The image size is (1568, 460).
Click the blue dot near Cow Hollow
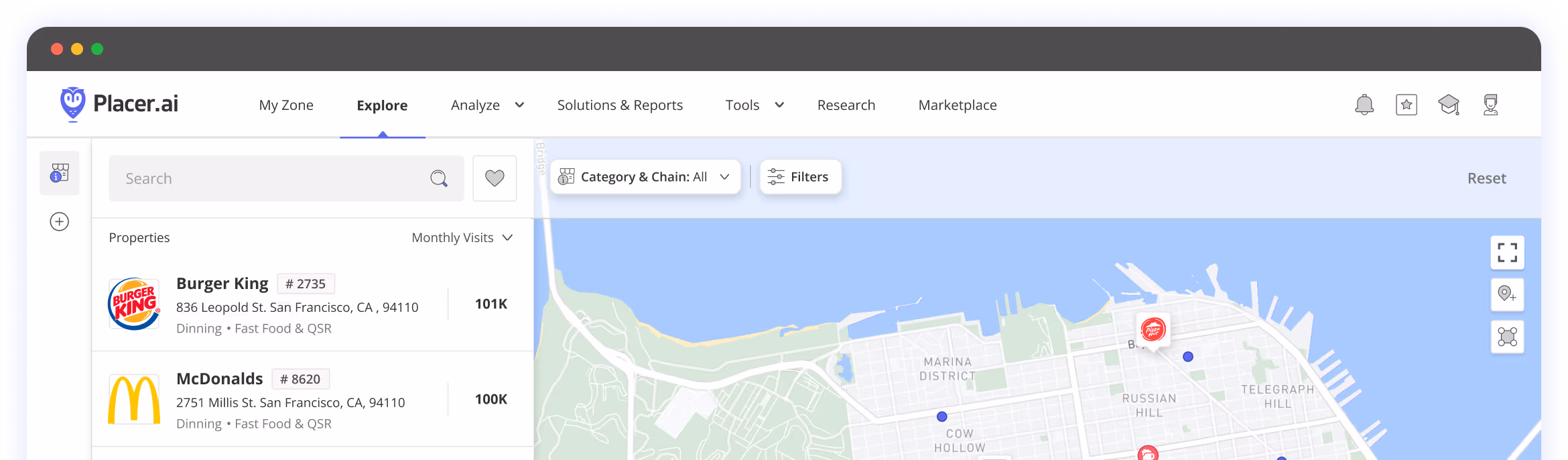[x=942, y=416]
